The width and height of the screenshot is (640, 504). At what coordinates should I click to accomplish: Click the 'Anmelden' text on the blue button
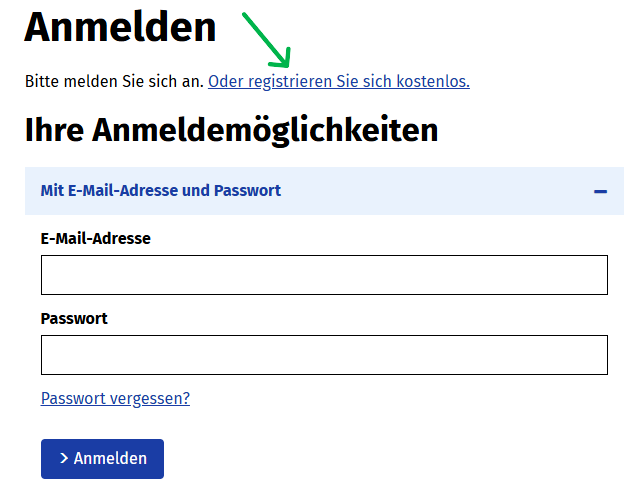tap(110, 458)
